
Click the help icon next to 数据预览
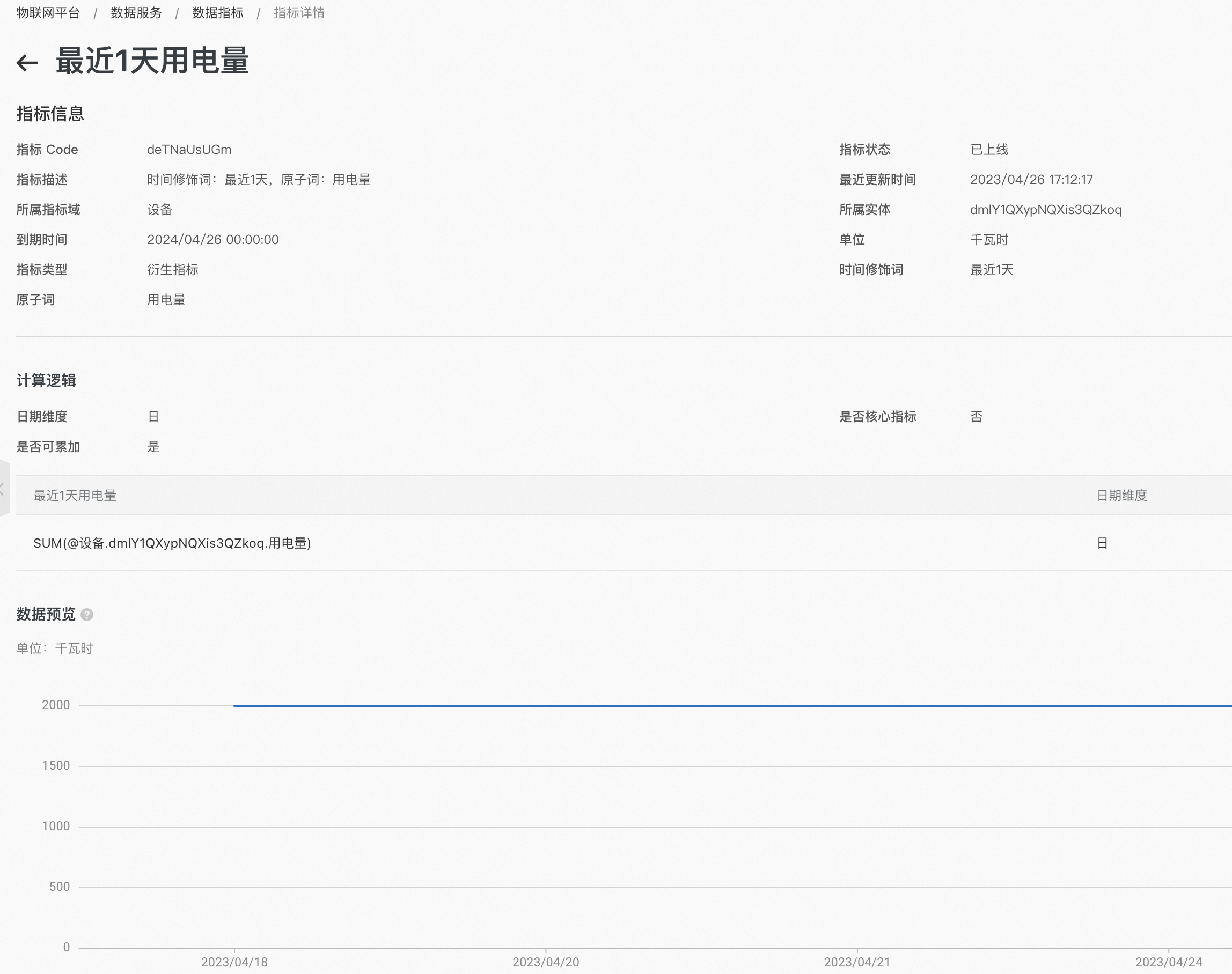point(87,615)
